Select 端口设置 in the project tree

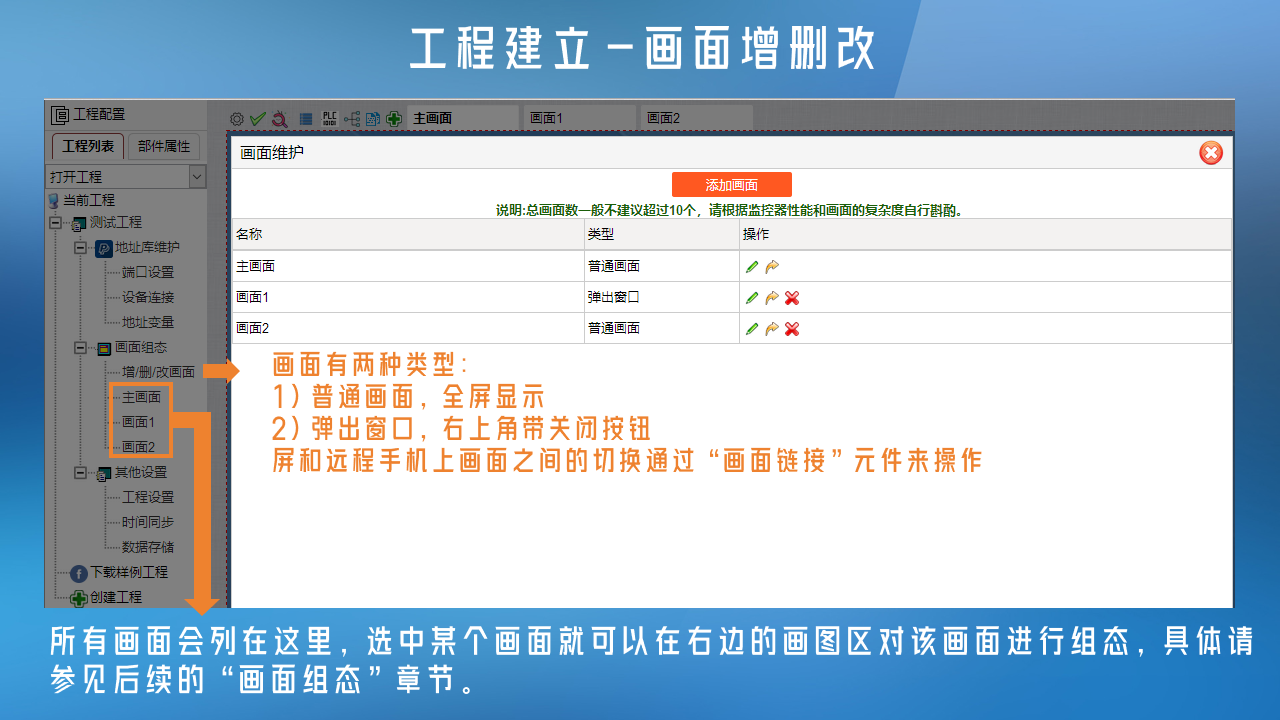tap(148, 273)
